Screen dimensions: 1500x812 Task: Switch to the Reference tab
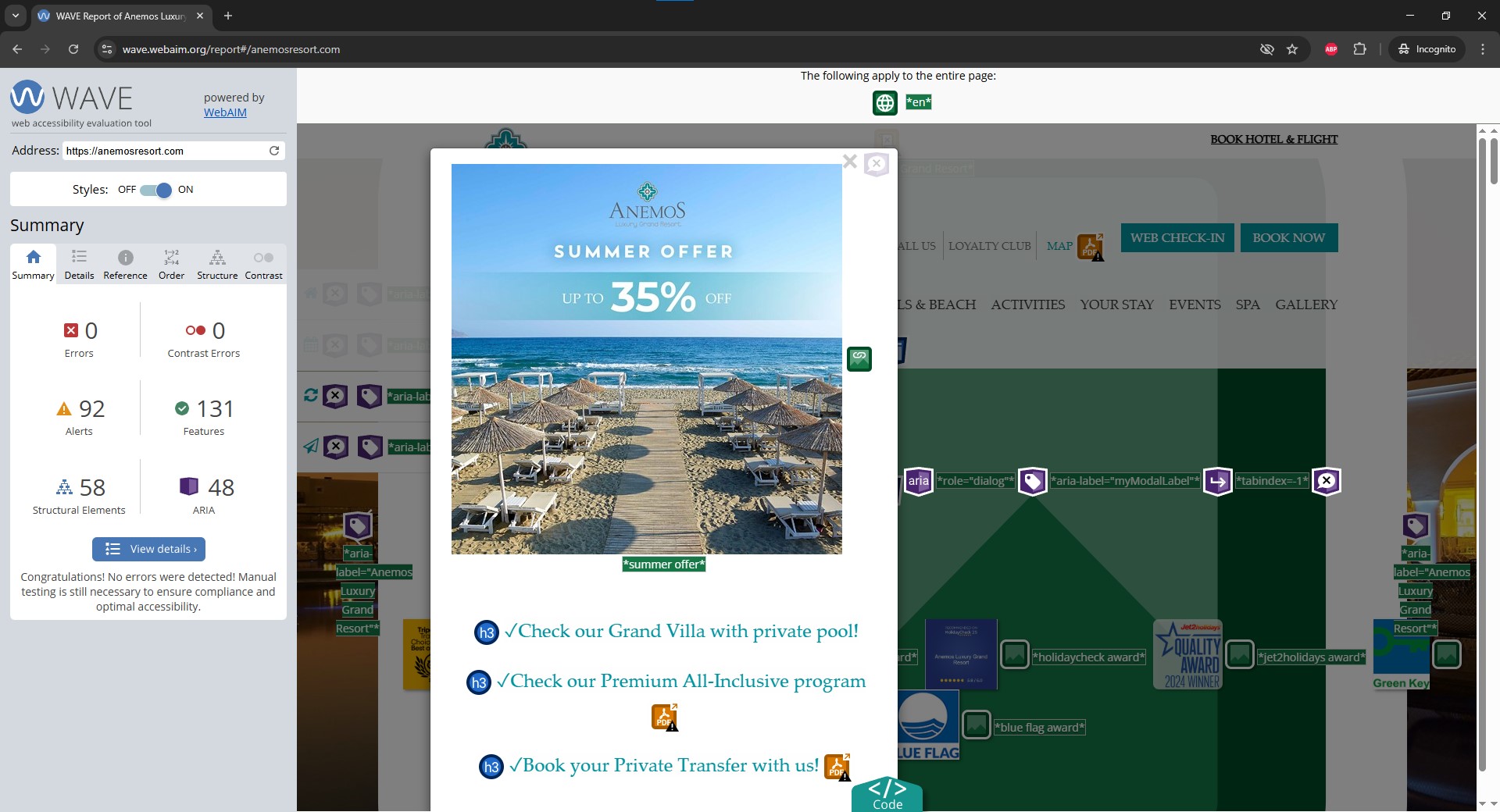point(125,265)
